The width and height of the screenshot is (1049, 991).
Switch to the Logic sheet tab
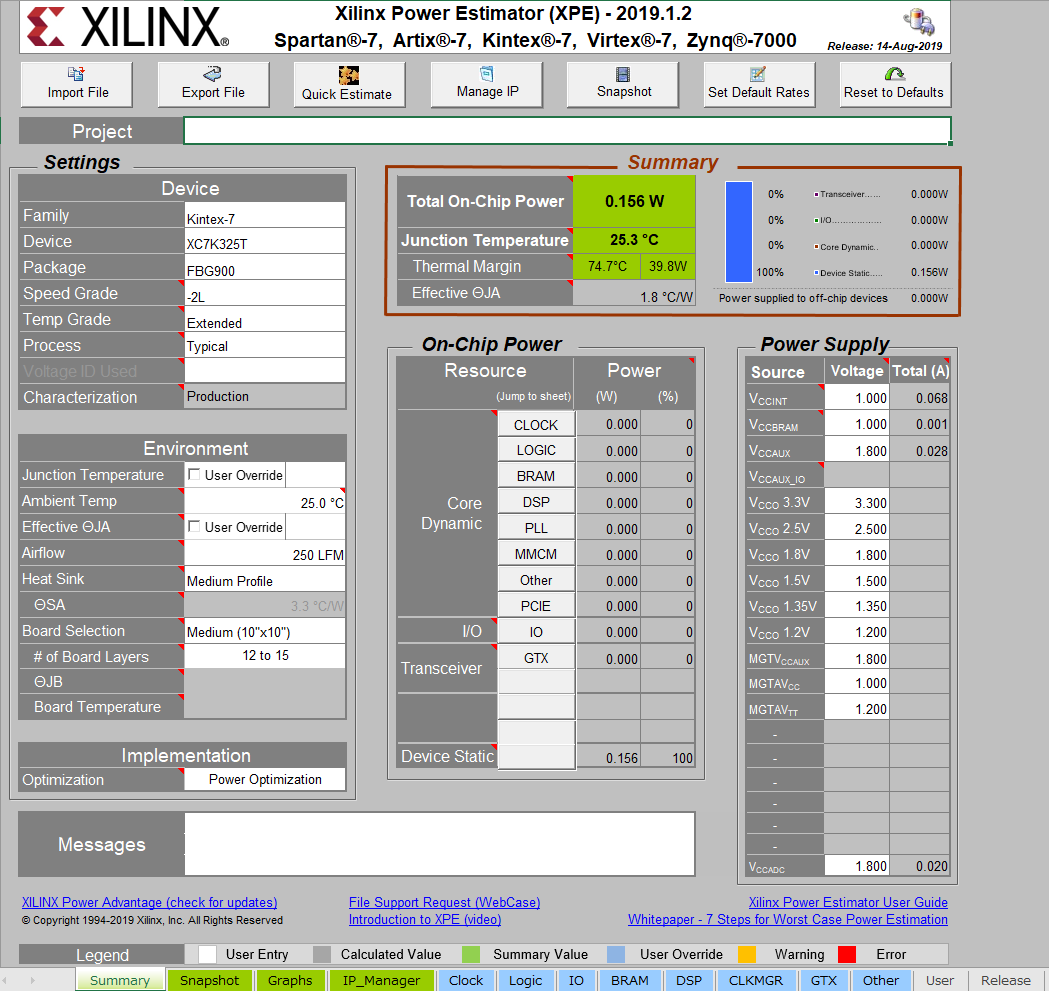click(525, 980)
